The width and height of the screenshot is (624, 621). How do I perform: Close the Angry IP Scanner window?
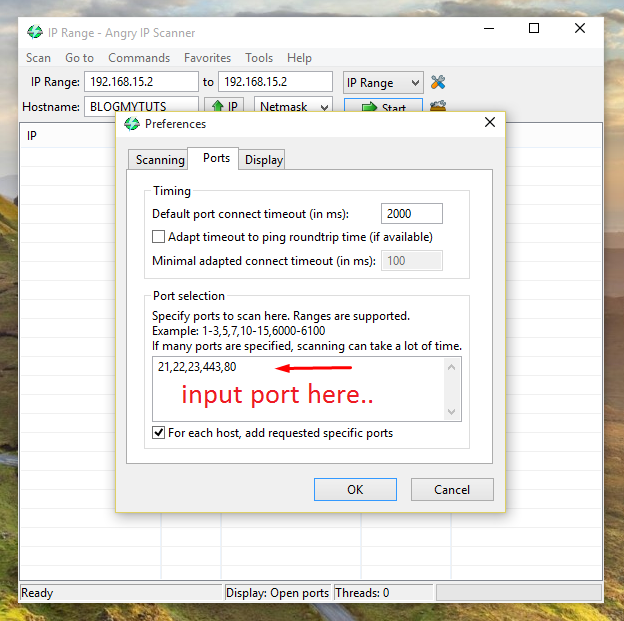click(x=580, y=28)
